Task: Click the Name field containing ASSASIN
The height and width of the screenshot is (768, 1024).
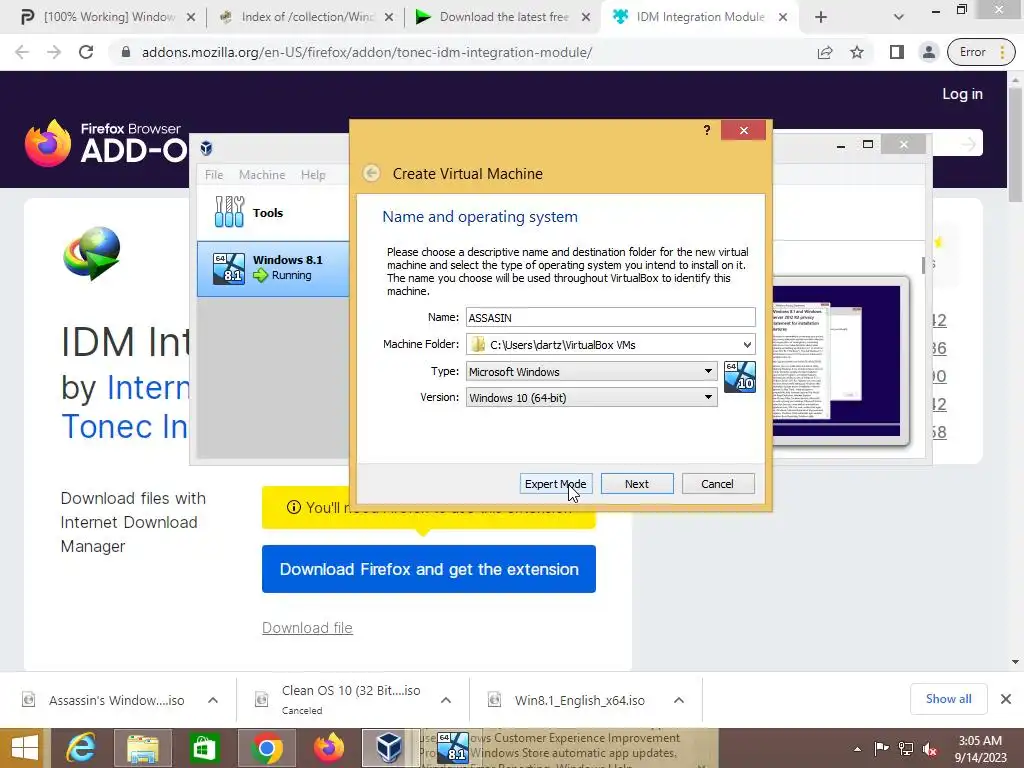Action: coord(611,317)
